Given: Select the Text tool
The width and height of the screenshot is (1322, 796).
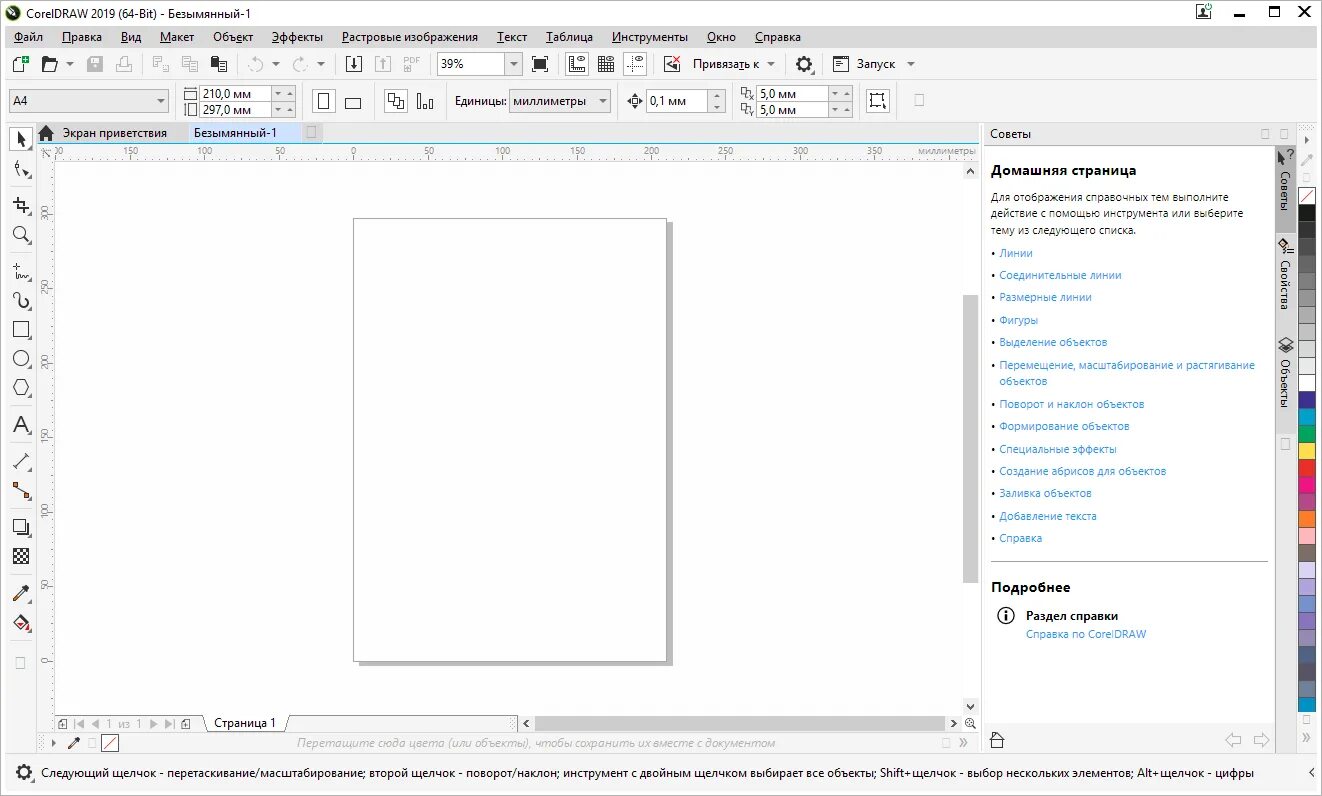Looking at the screenshot, I should click(20, 425).
